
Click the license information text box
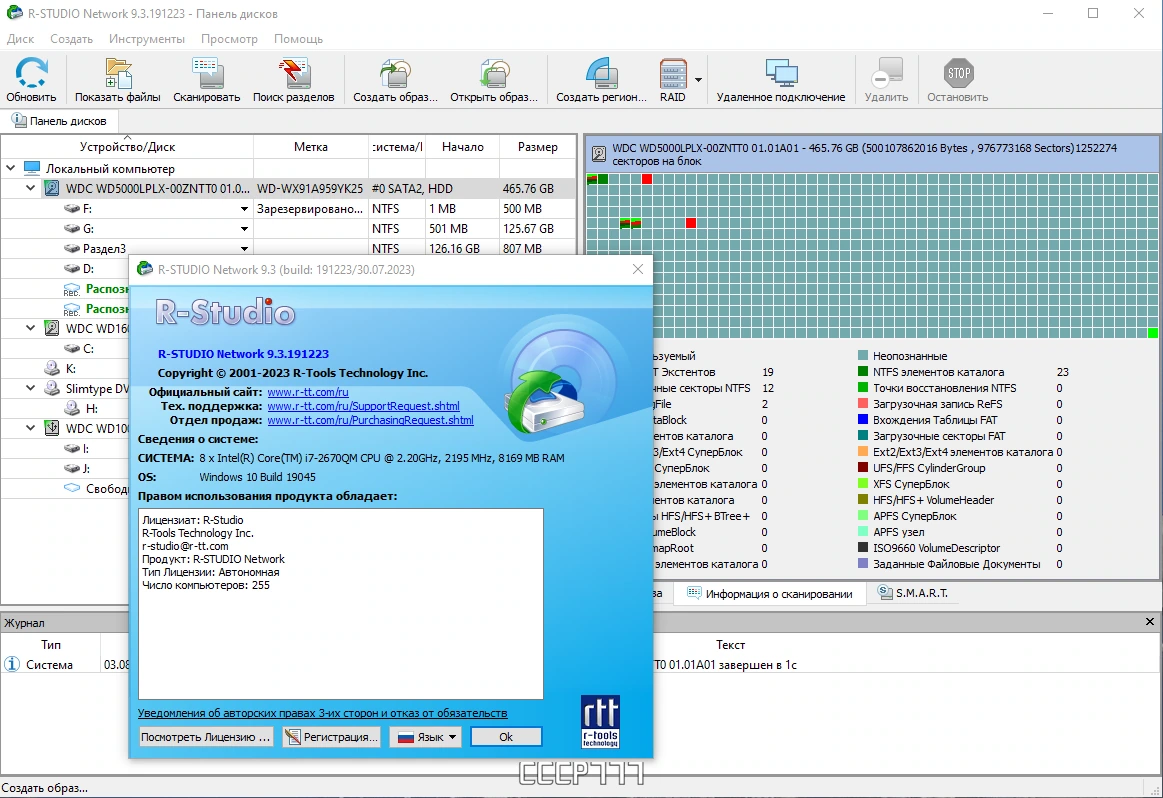click(340, 604)
